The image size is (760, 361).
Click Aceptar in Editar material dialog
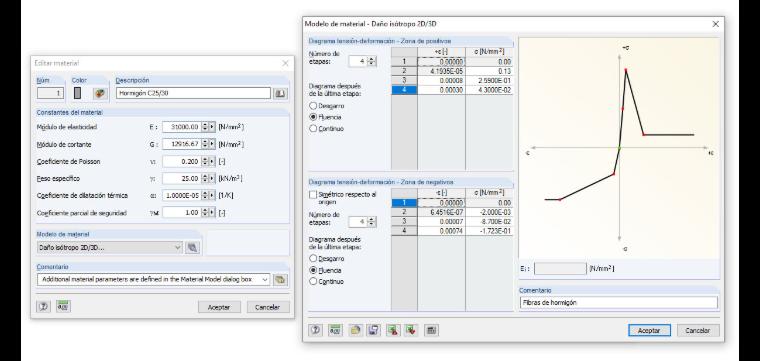(x=219, y=307)
